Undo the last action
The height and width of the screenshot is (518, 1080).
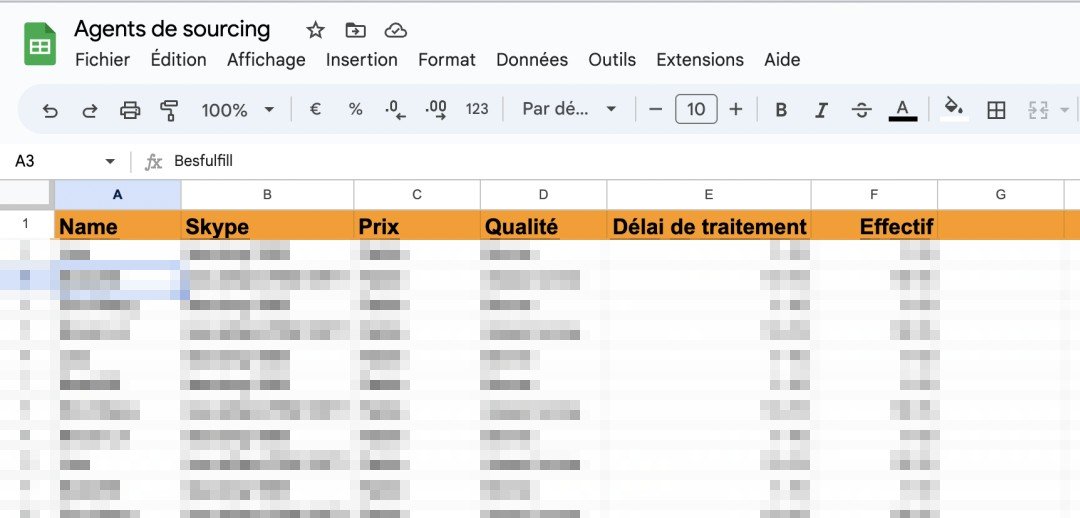point(50,110)
